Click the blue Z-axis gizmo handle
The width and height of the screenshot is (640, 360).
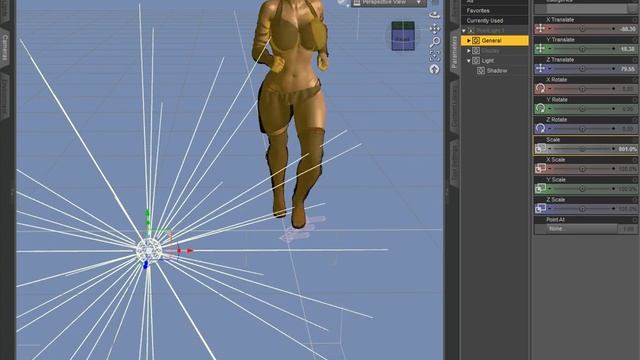[x=146, y=265]
